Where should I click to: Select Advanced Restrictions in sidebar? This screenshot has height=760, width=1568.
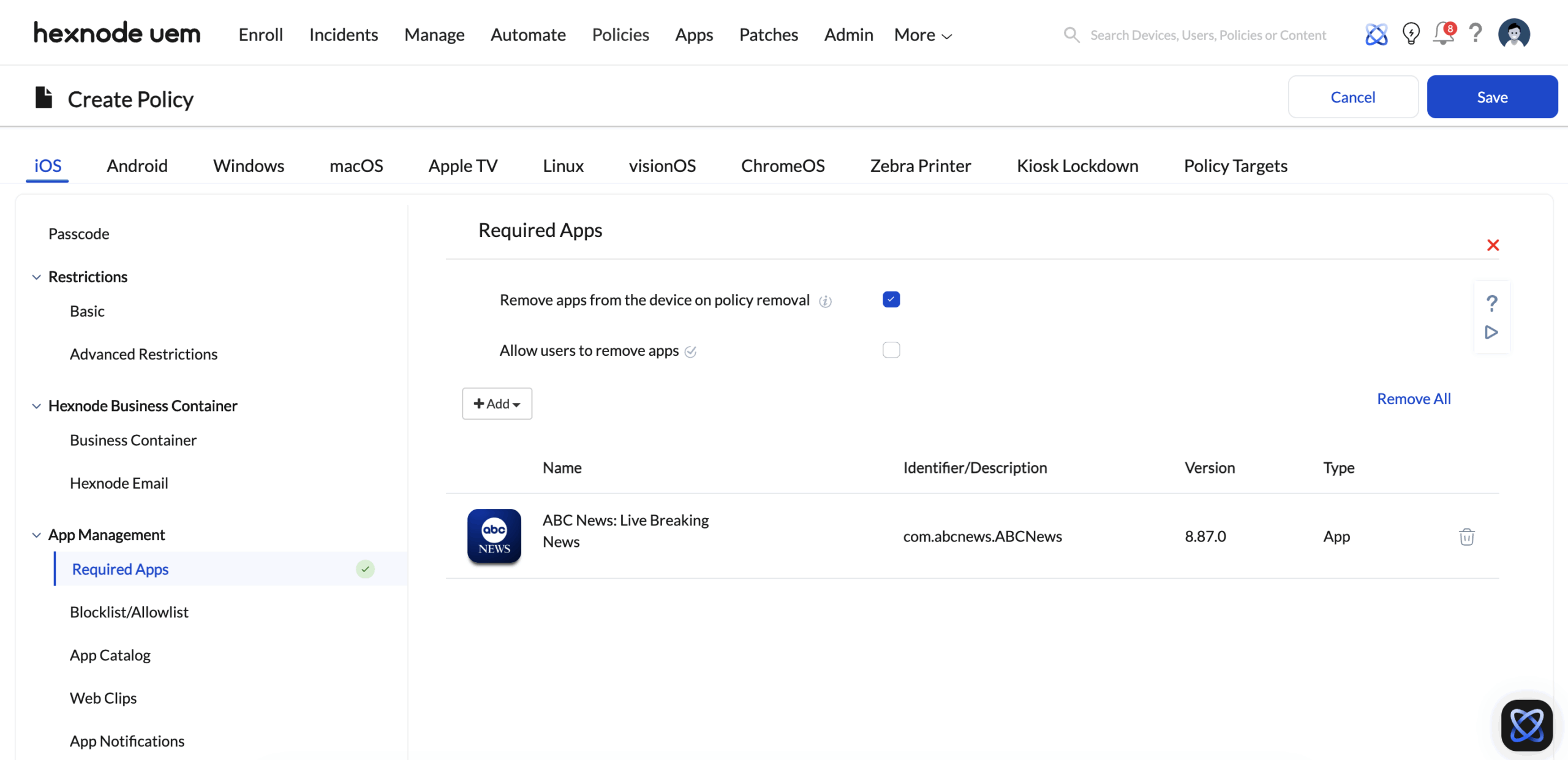click(143, 355)
